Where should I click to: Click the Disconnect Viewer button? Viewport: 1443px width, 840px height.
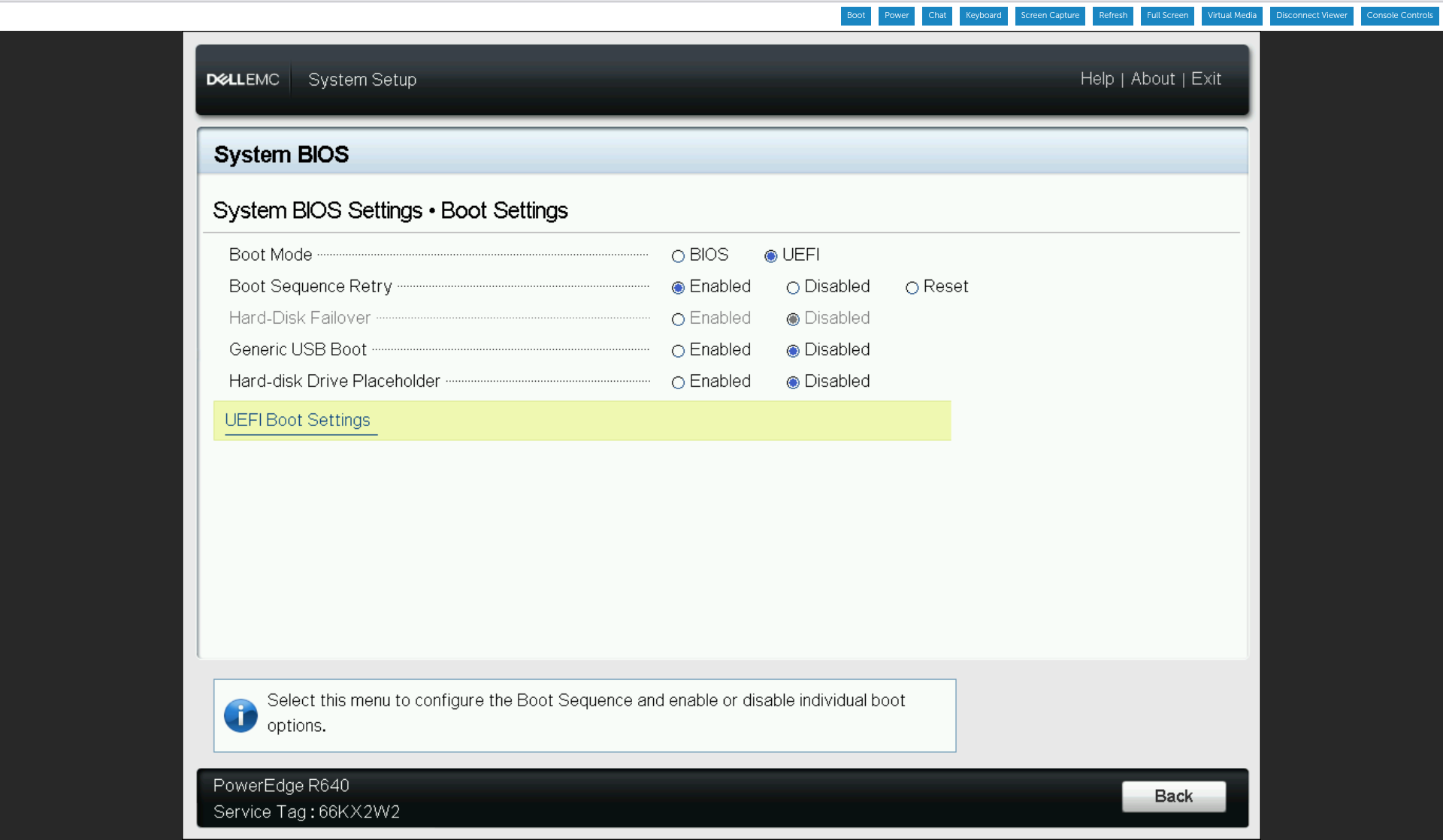(x=1311, y=16)
